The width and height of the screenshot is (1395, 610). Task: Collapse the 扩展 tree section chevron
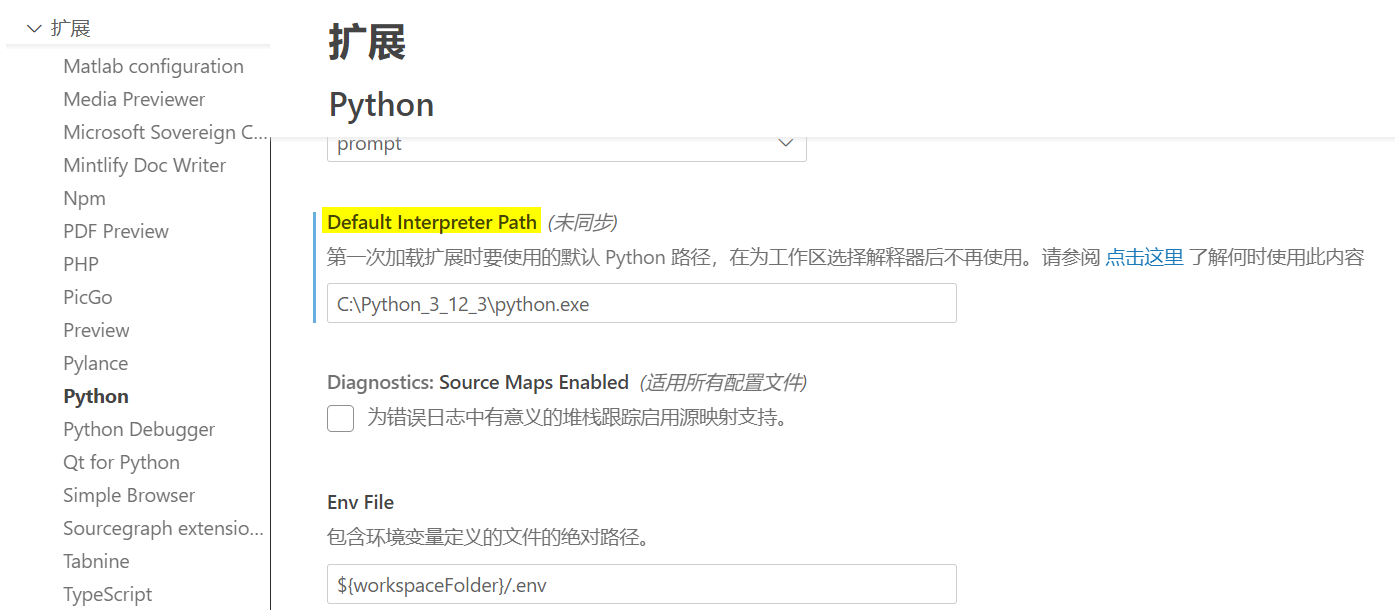click(35, 29)
